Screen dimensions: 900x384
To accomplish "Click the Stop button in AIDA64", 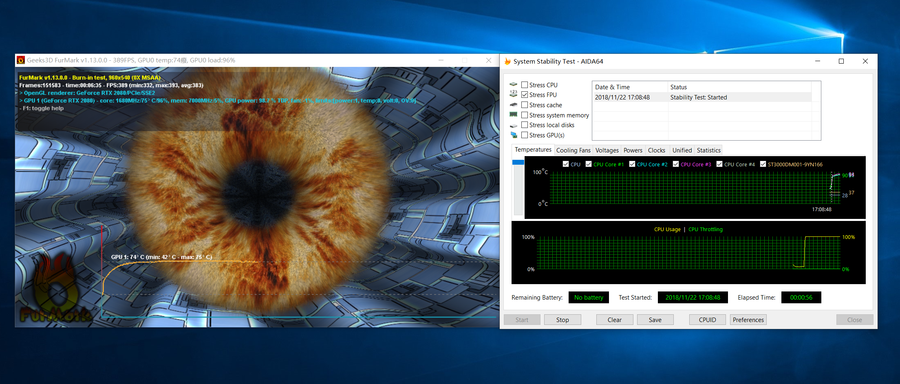I will point(562,320).
